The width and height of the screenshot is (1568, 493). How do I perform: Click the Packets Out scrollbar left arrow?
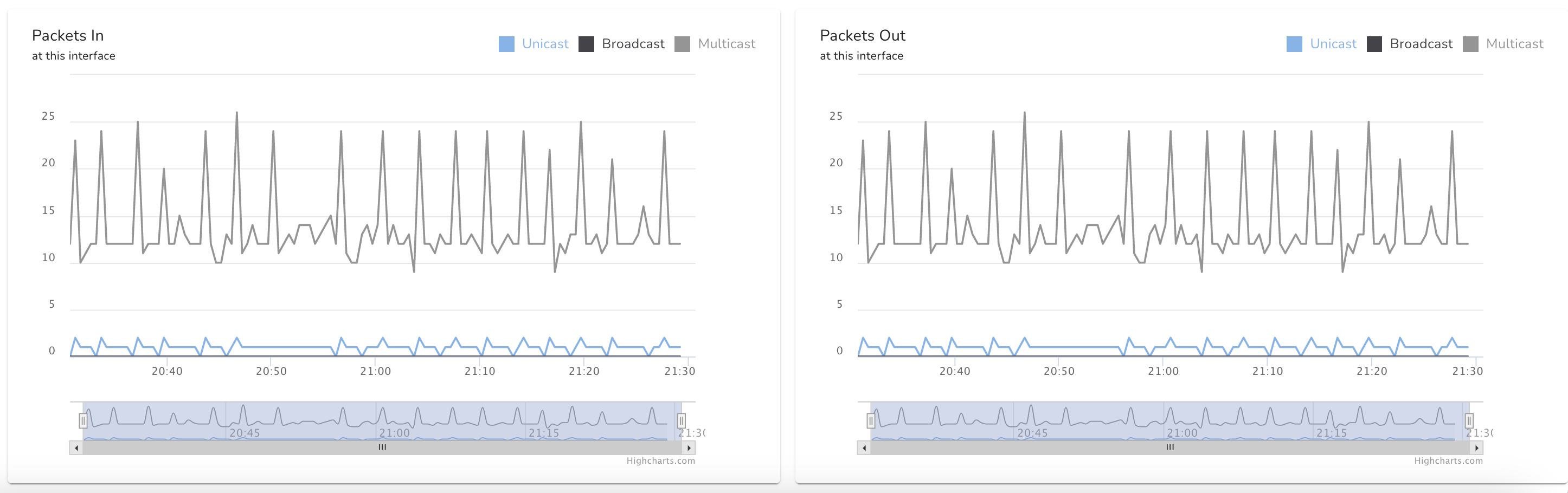[x=864, y=448]
